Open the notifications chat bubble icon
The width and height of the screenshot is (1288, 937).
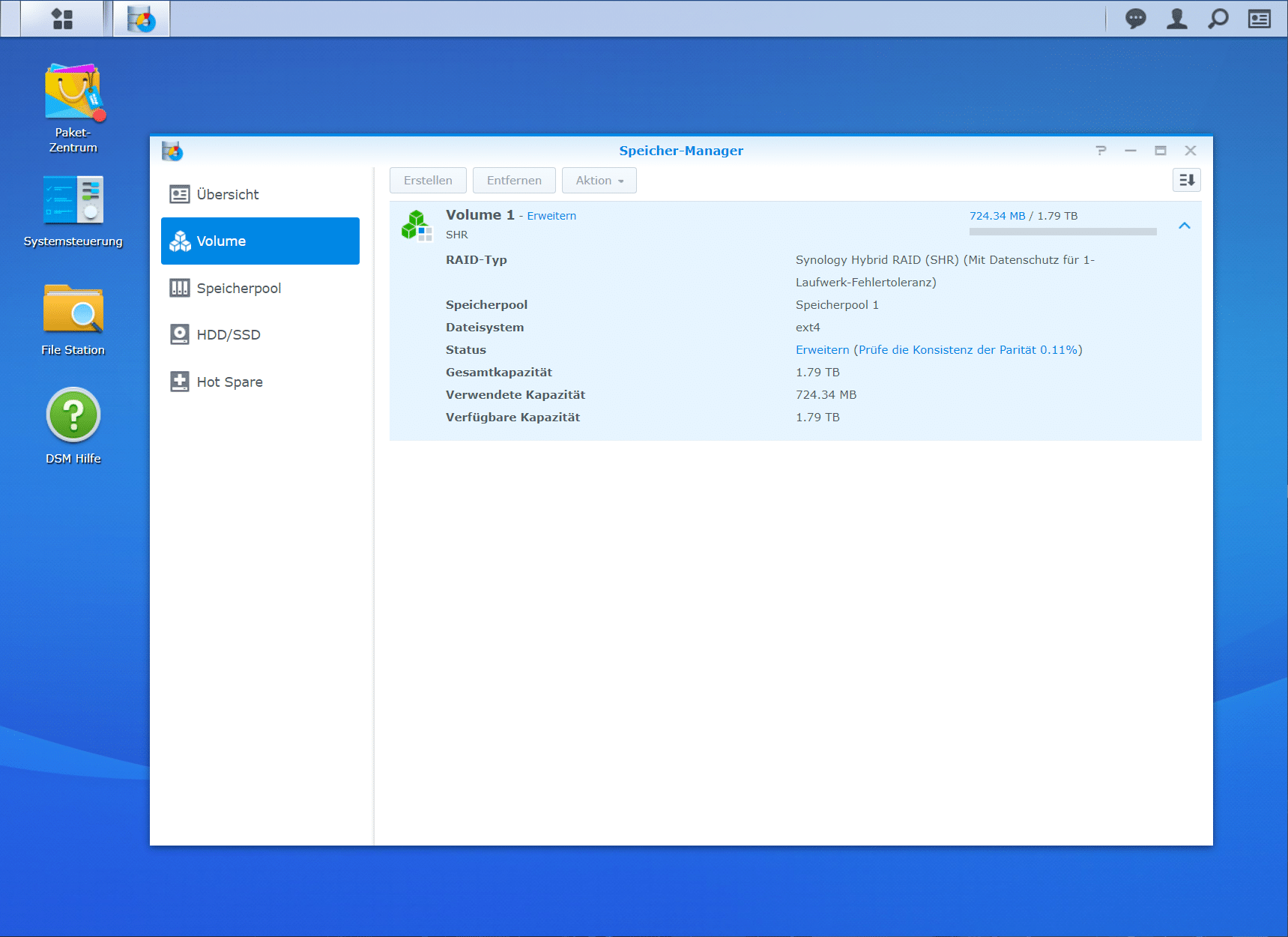click(1135, 19)
